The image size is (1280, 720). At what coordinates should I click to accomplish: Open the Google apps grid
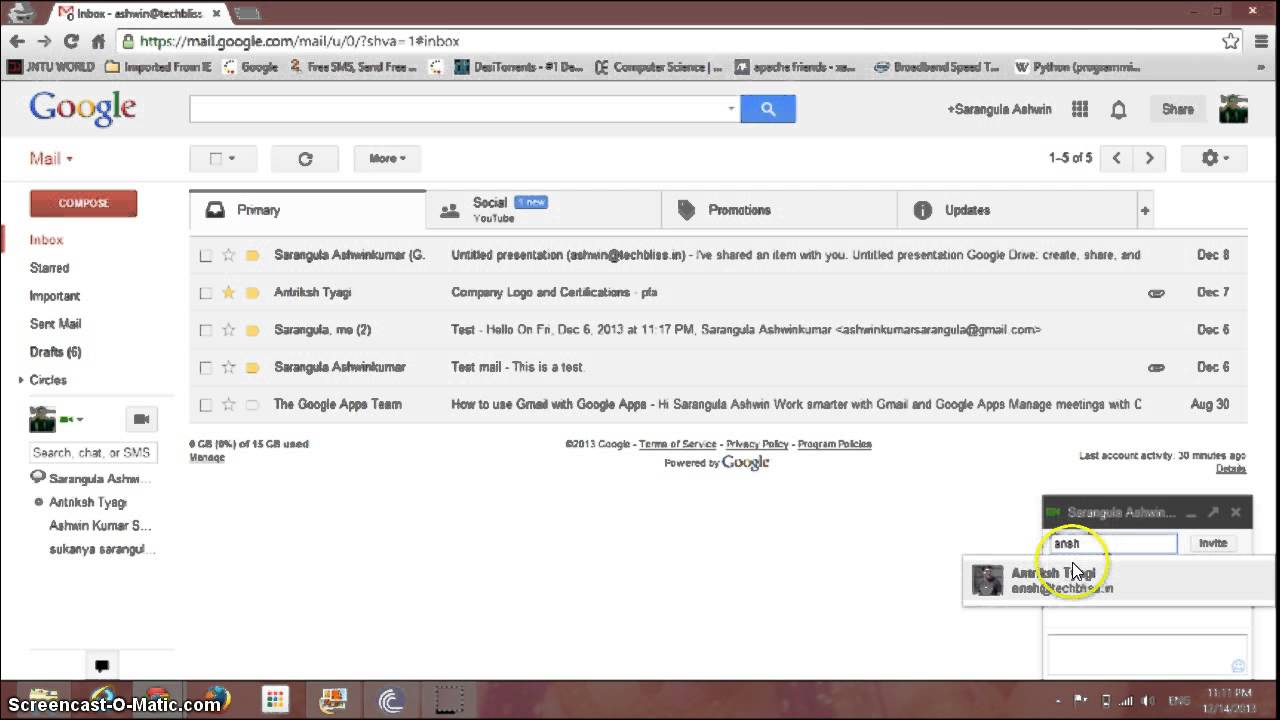(x=1080, y=109)
